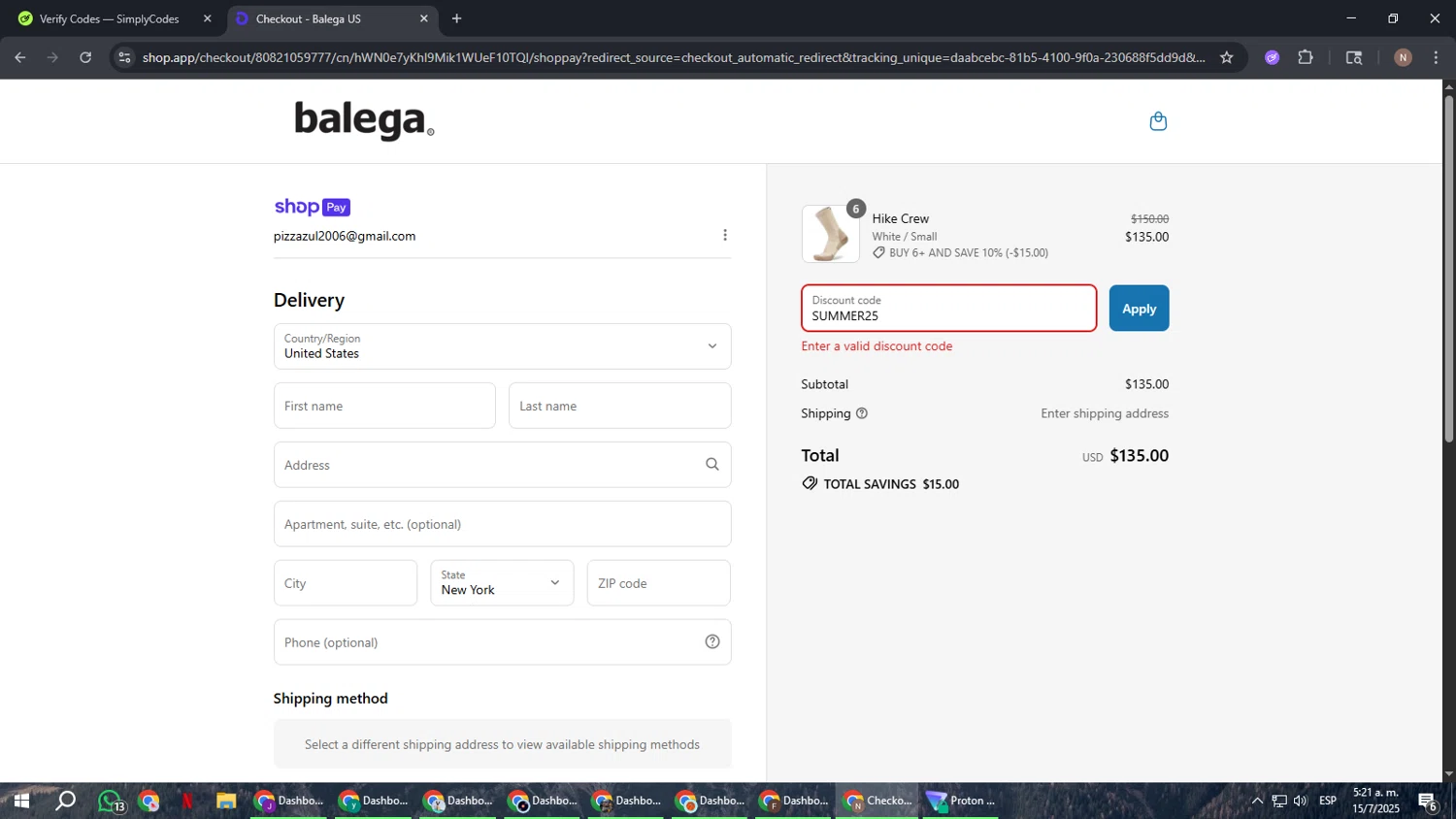1456x819 pixels.
Task: Click the Hike Crew sock thumbnail
Action: coord(831,234)
